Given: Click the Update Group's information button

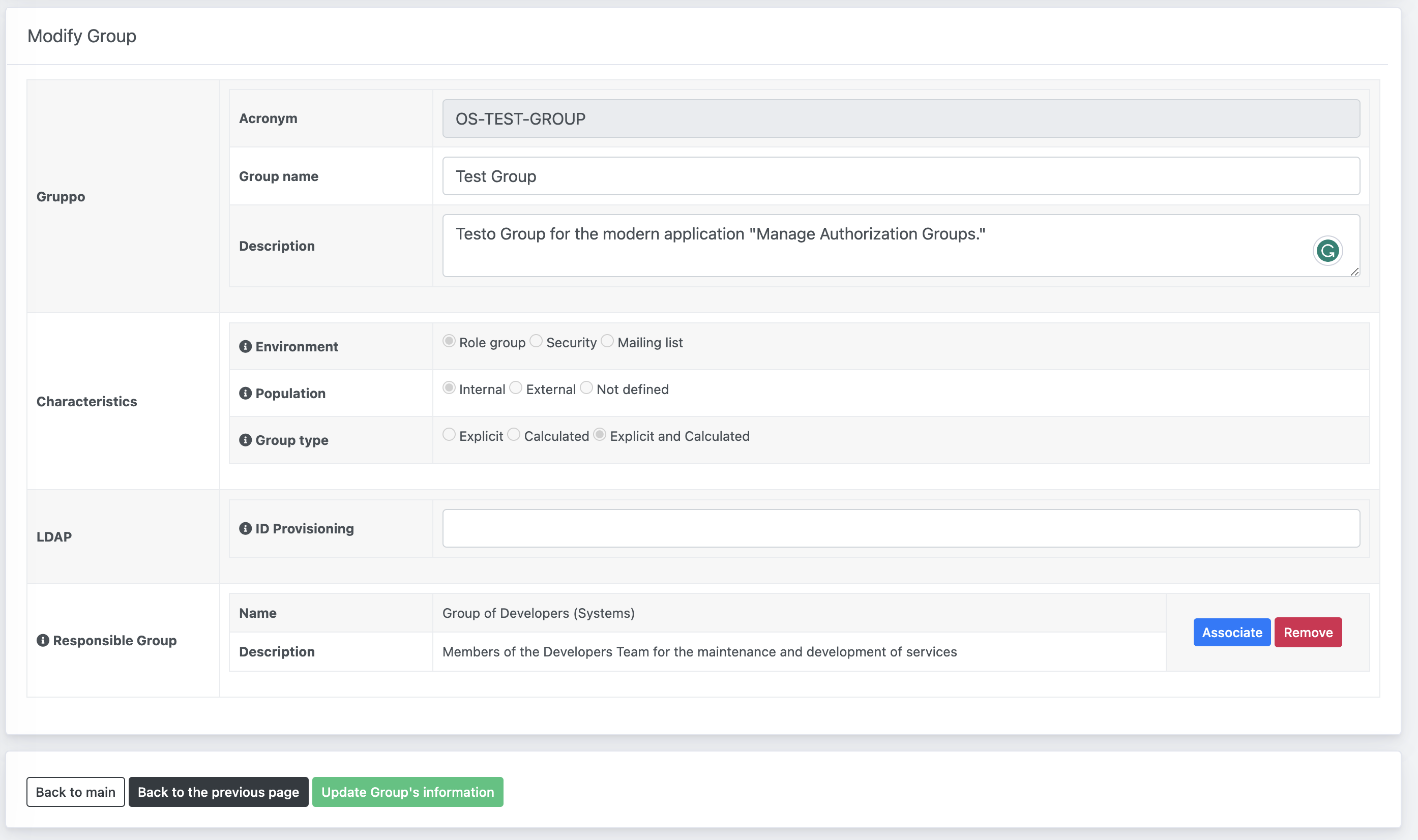Looking at the screenshot, I should 407,791.
